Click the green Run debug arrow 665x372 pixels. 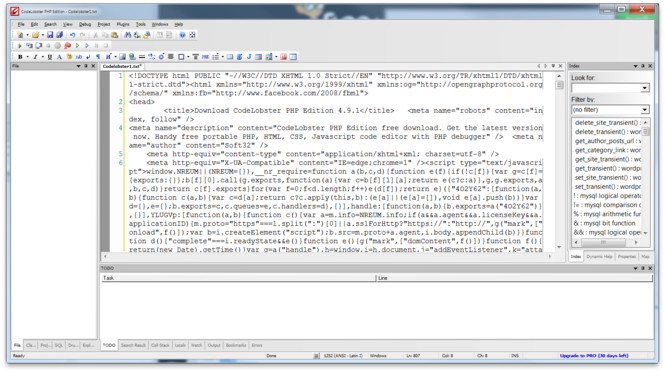pos(20,45)
